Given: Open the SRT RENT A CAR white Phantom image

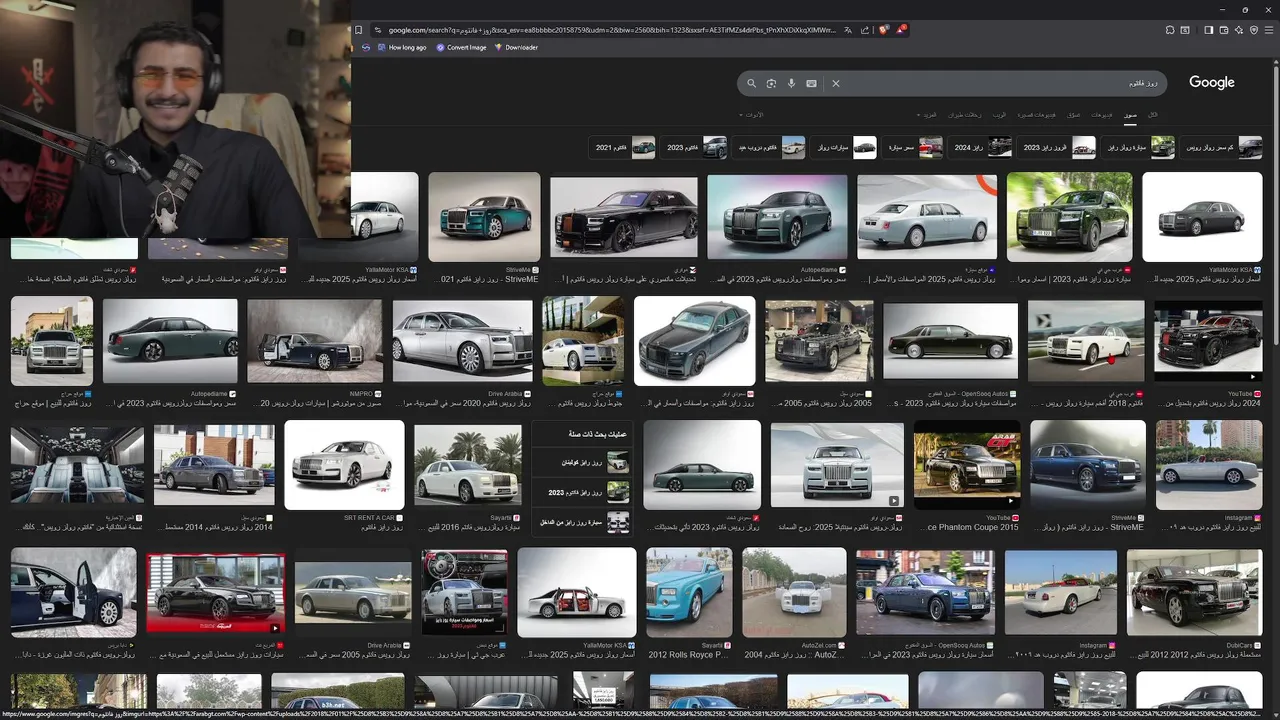Looking at the screenshot, I should pos(344,465).
